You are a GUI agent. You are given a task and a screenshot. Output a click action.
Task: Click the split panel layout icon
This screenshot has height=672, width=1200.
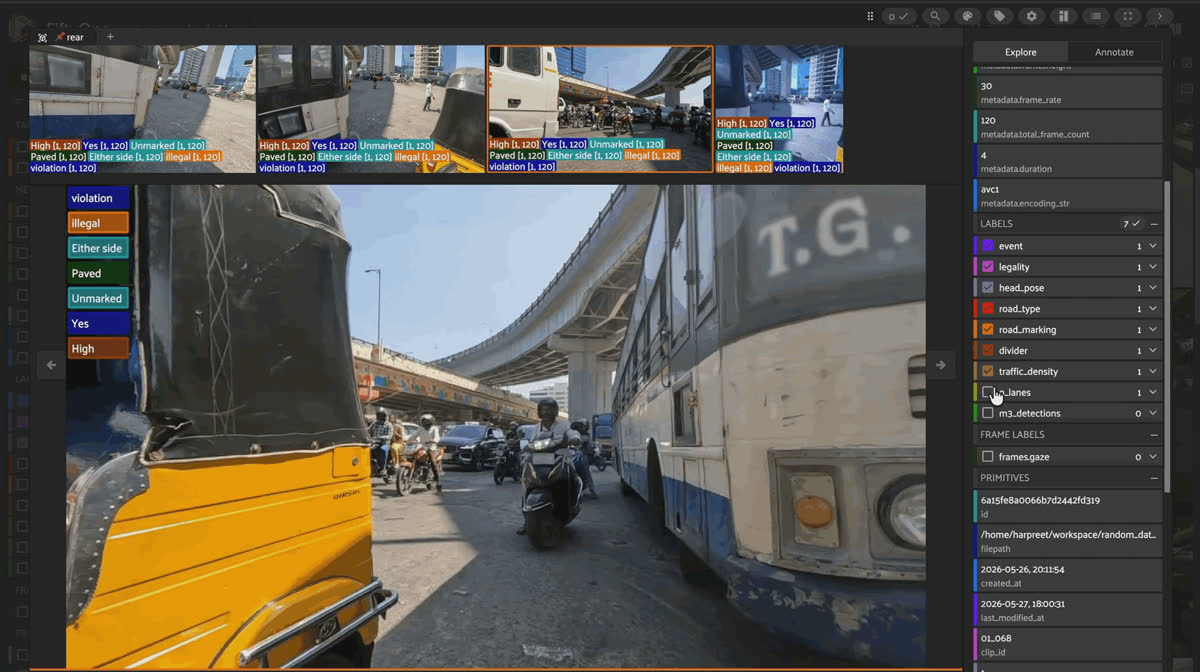point(1063,16)
